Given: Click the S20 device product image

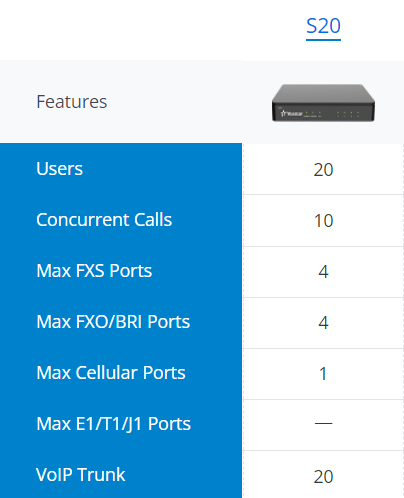Looking at the screenshot, I should tap(323, 103).
